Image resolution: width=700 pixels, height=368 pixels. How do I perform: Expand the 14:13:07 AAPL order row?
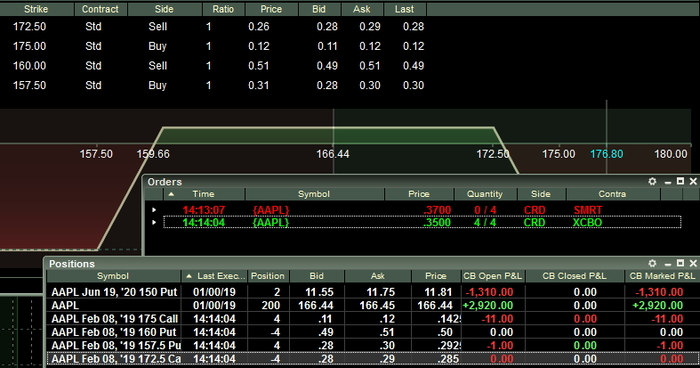[154, 209]
